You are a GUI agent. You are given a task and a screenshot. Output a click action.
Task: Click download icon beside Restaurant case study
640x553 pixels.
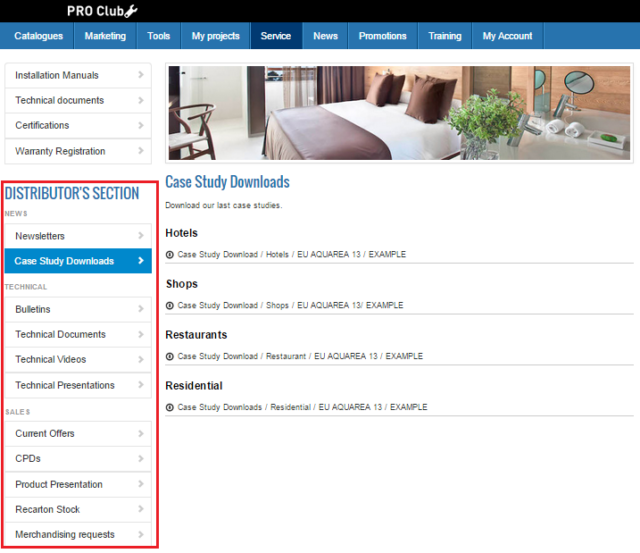pyautogui.click(x=170, y=357)
